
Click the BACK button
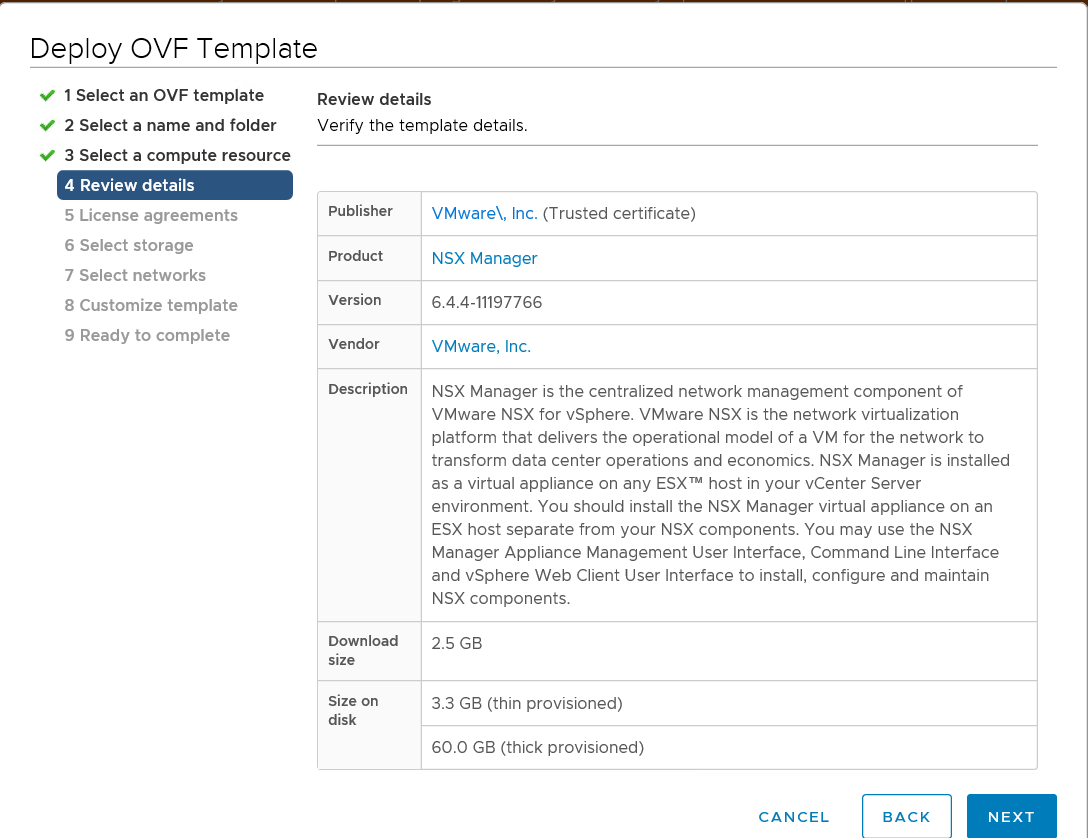click(906, 817)
